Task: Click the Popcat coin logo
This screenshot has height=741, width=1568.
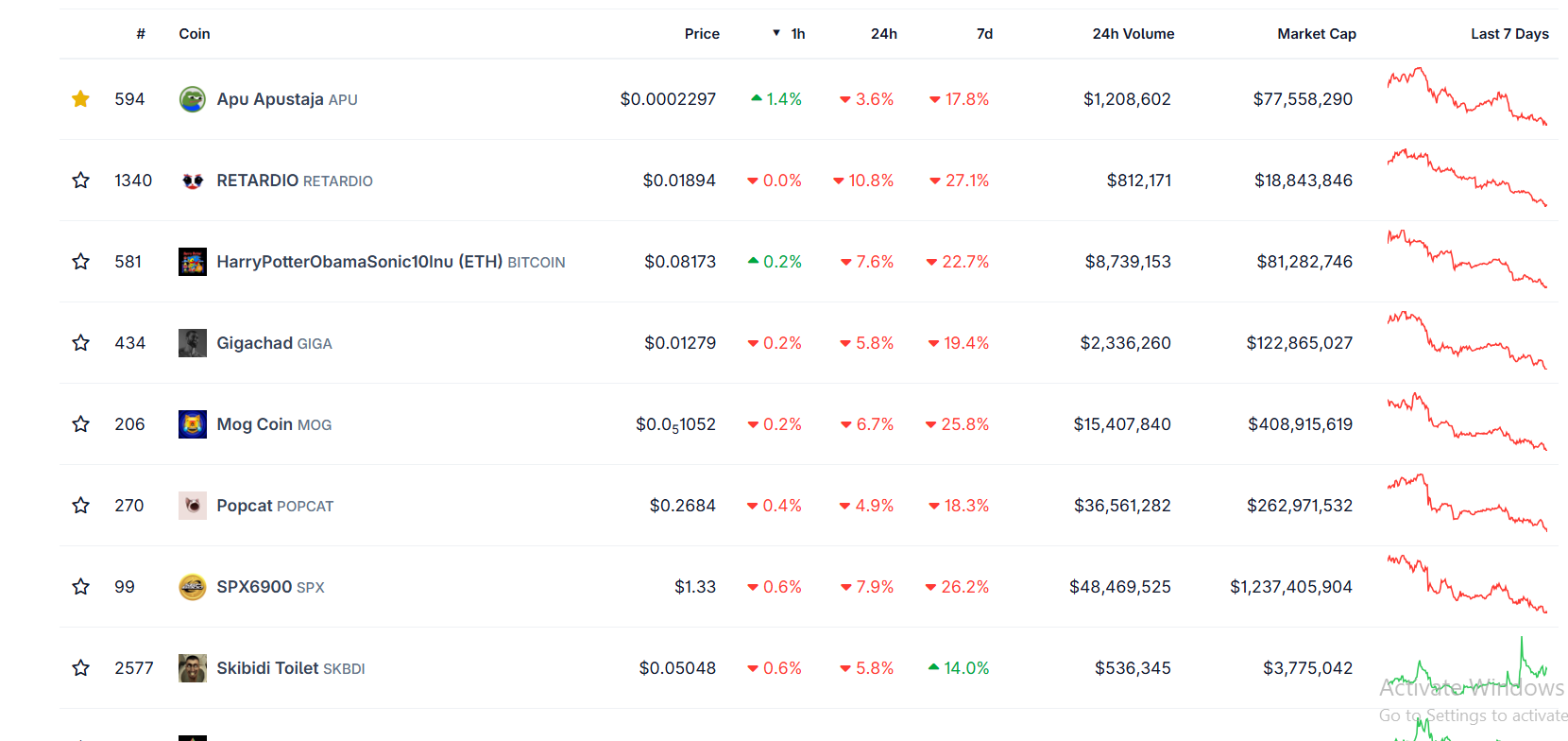Action: pos(193,506)
